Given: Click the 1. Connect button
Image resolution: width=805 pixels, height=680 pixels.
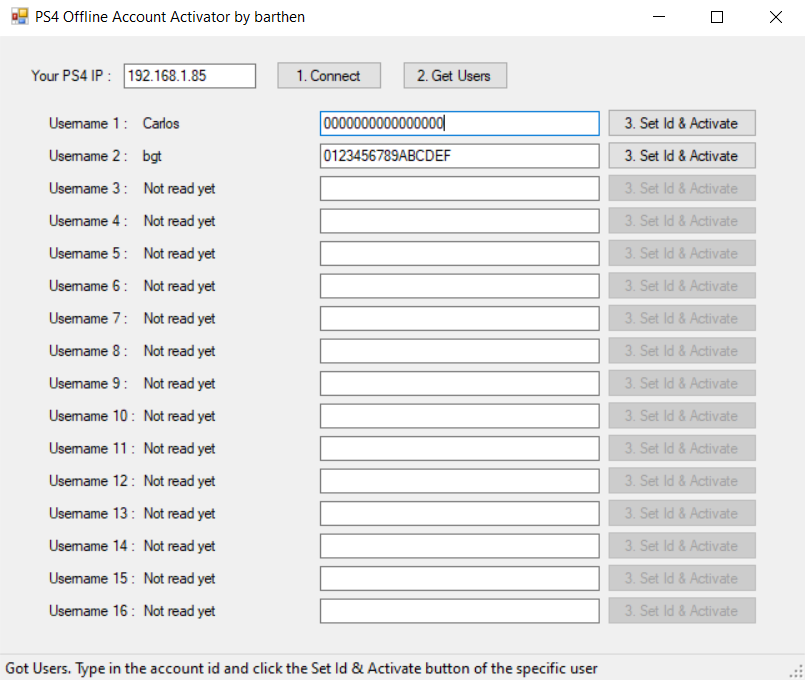Looking at the screenshot, I should point(329,76).
